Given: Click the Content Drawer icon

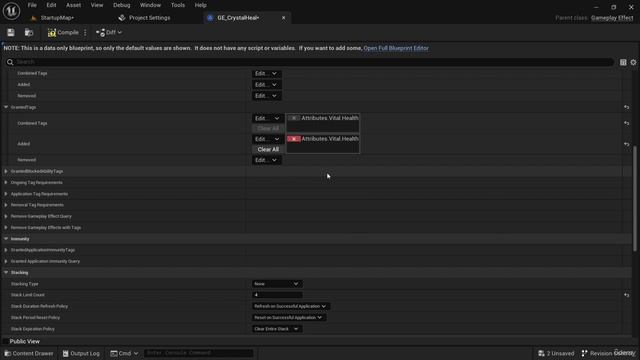Looking at the screenshot, I should coord(8,353).
